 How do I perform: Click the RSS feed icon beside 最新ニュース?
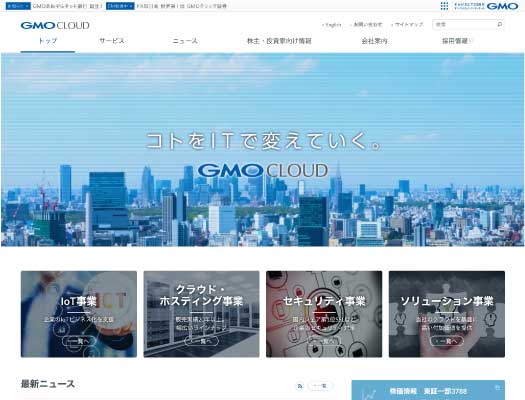[x=300, y=386]
